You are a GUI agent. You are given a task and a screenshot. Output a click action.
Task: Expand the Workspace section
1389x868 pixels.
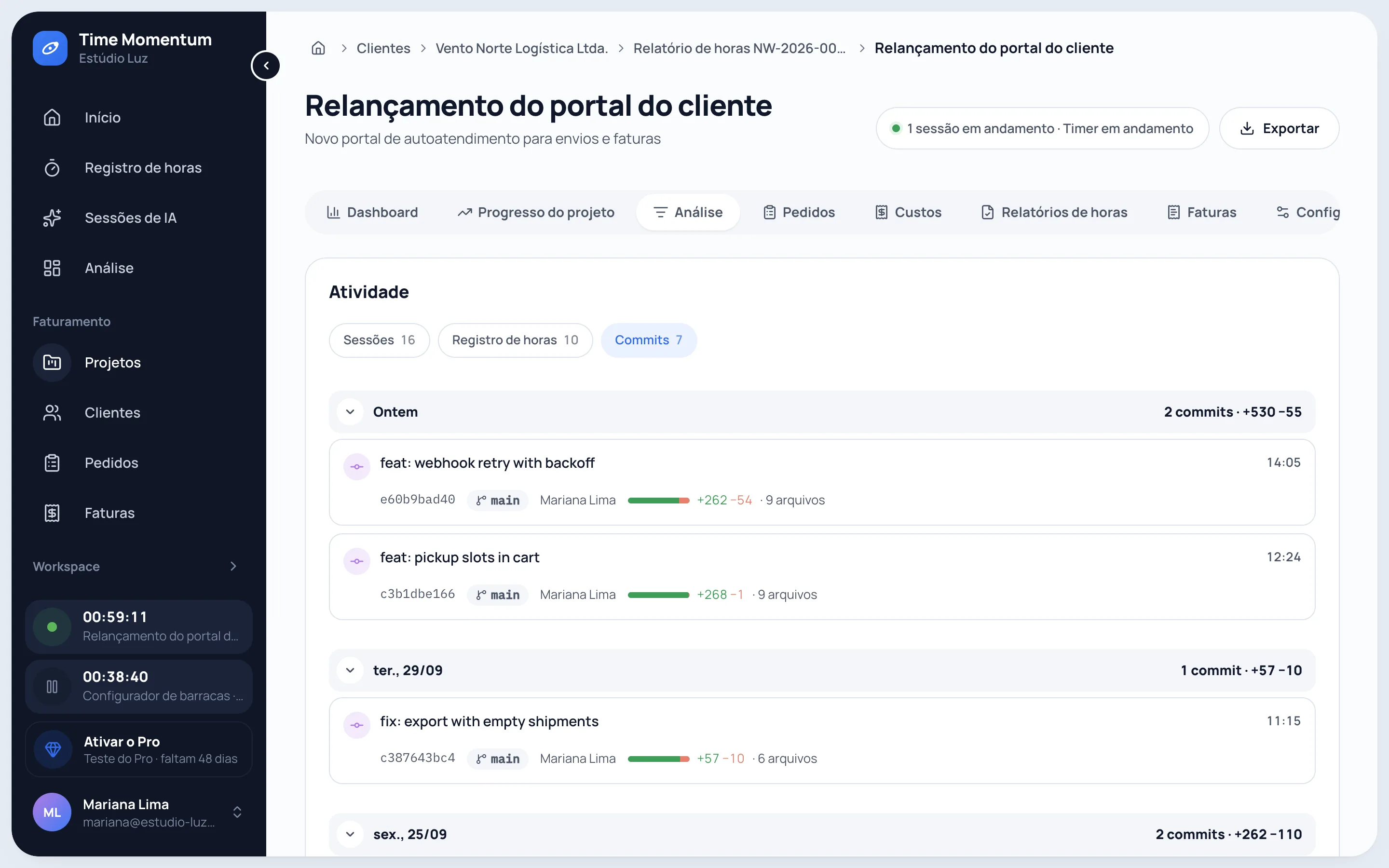233,567
